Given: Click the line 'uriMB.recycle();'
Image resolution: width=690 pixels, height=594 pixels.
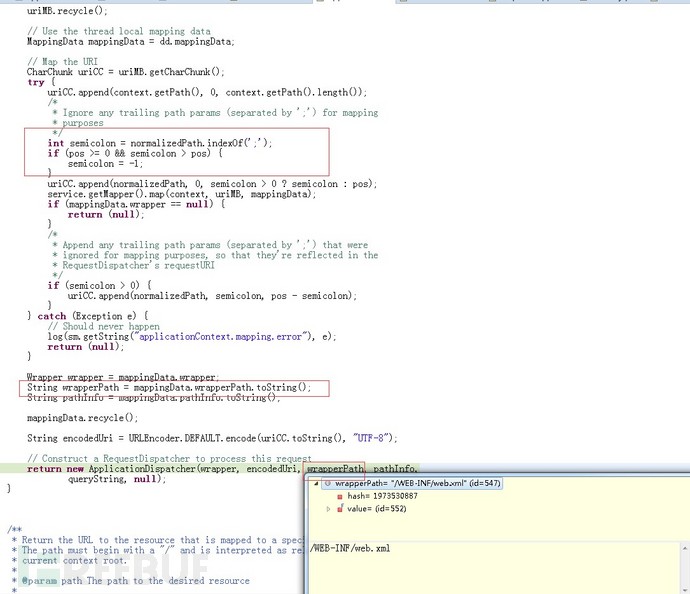Looking at the screenshot, I should tap(67, 11).
